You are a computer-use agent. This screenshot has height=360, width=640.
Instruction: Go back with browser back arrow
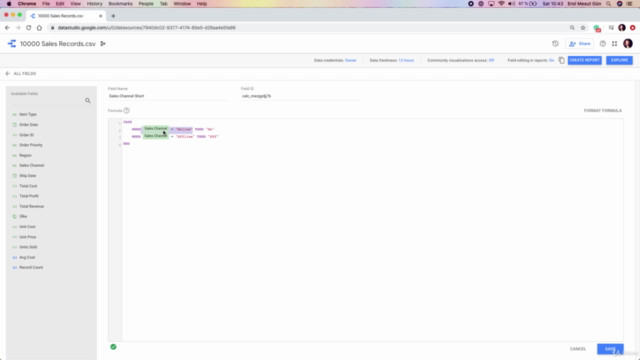pyautogui.click(x=7, y=28)
